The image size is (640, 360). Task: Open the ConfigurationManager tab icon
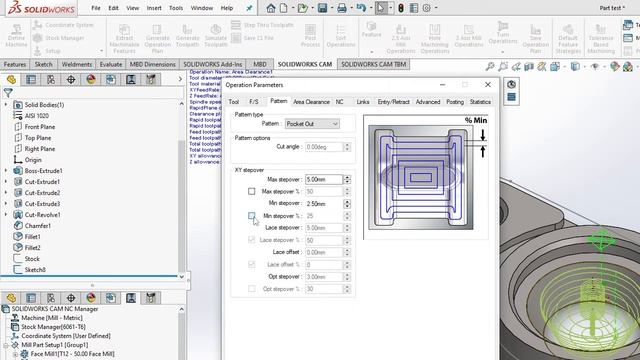coord(51,80)
